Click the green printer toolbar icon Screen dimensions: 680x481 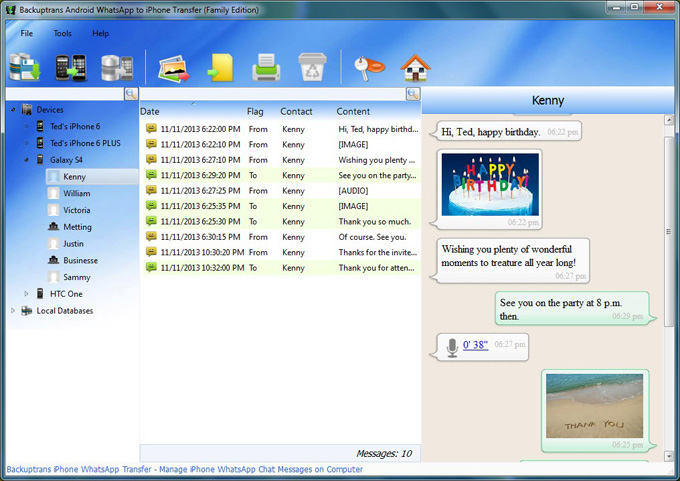266,67
